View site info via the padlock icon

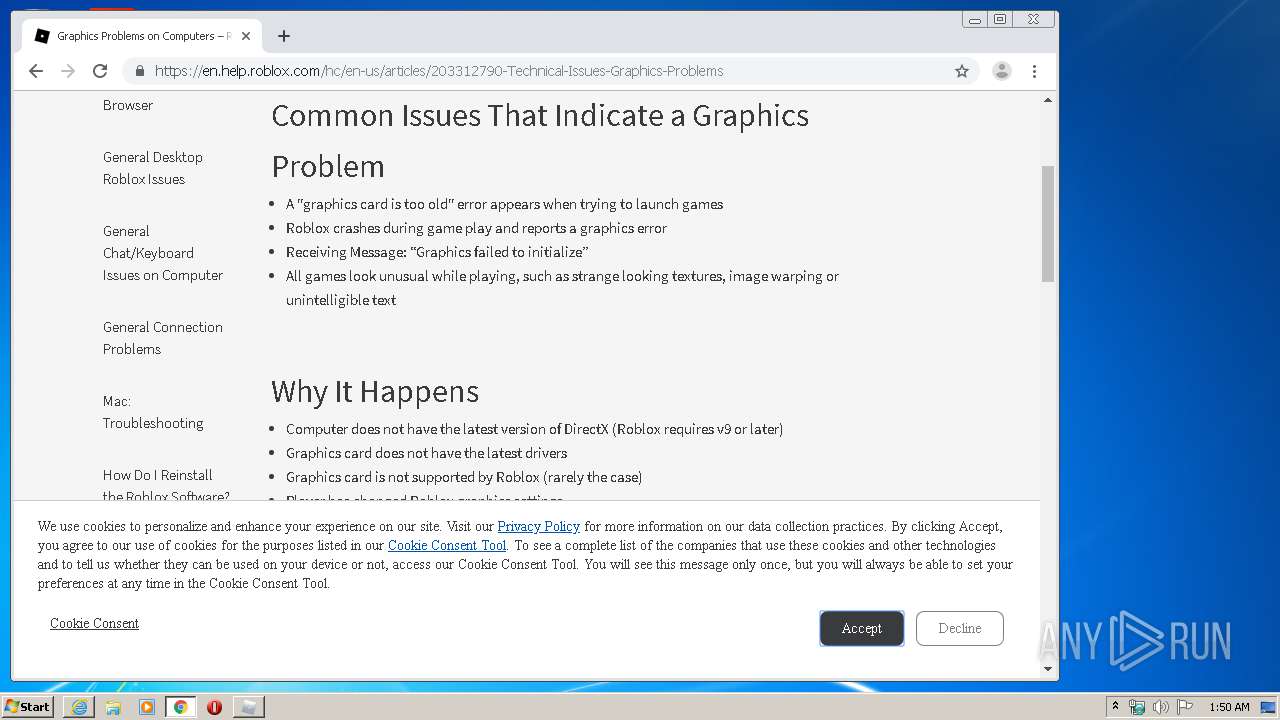point(139,71)
